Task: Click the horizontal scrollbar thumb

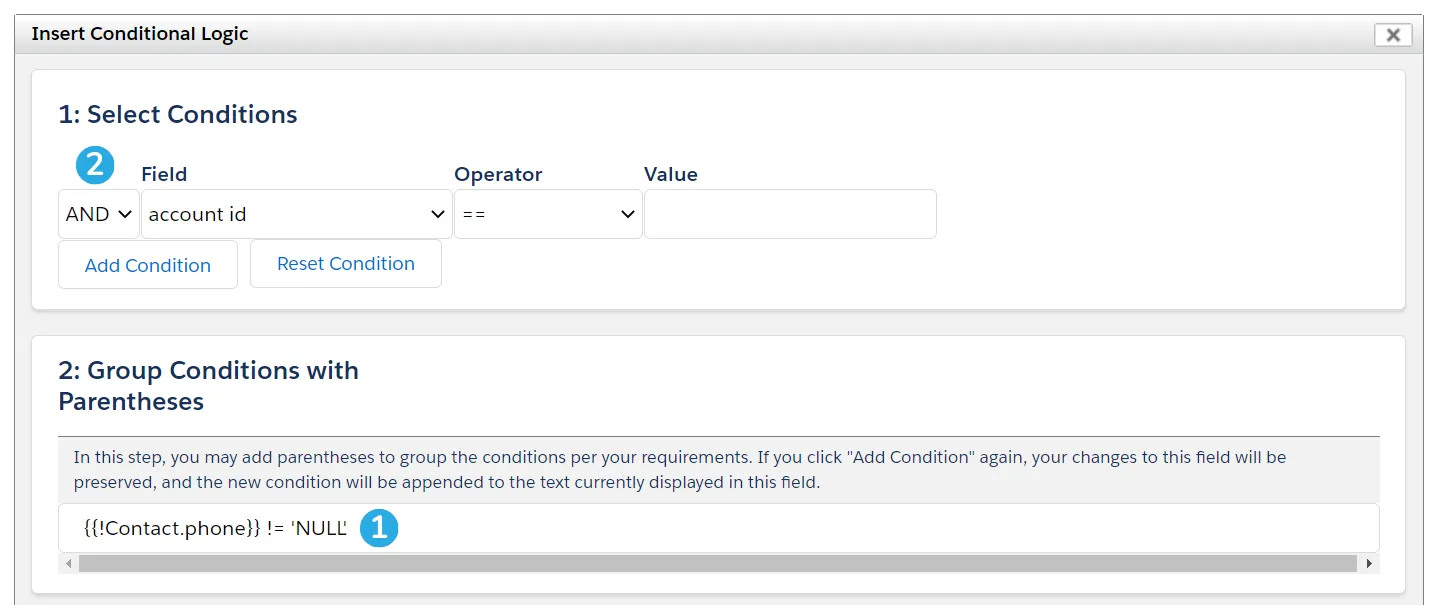Action: 717,564
